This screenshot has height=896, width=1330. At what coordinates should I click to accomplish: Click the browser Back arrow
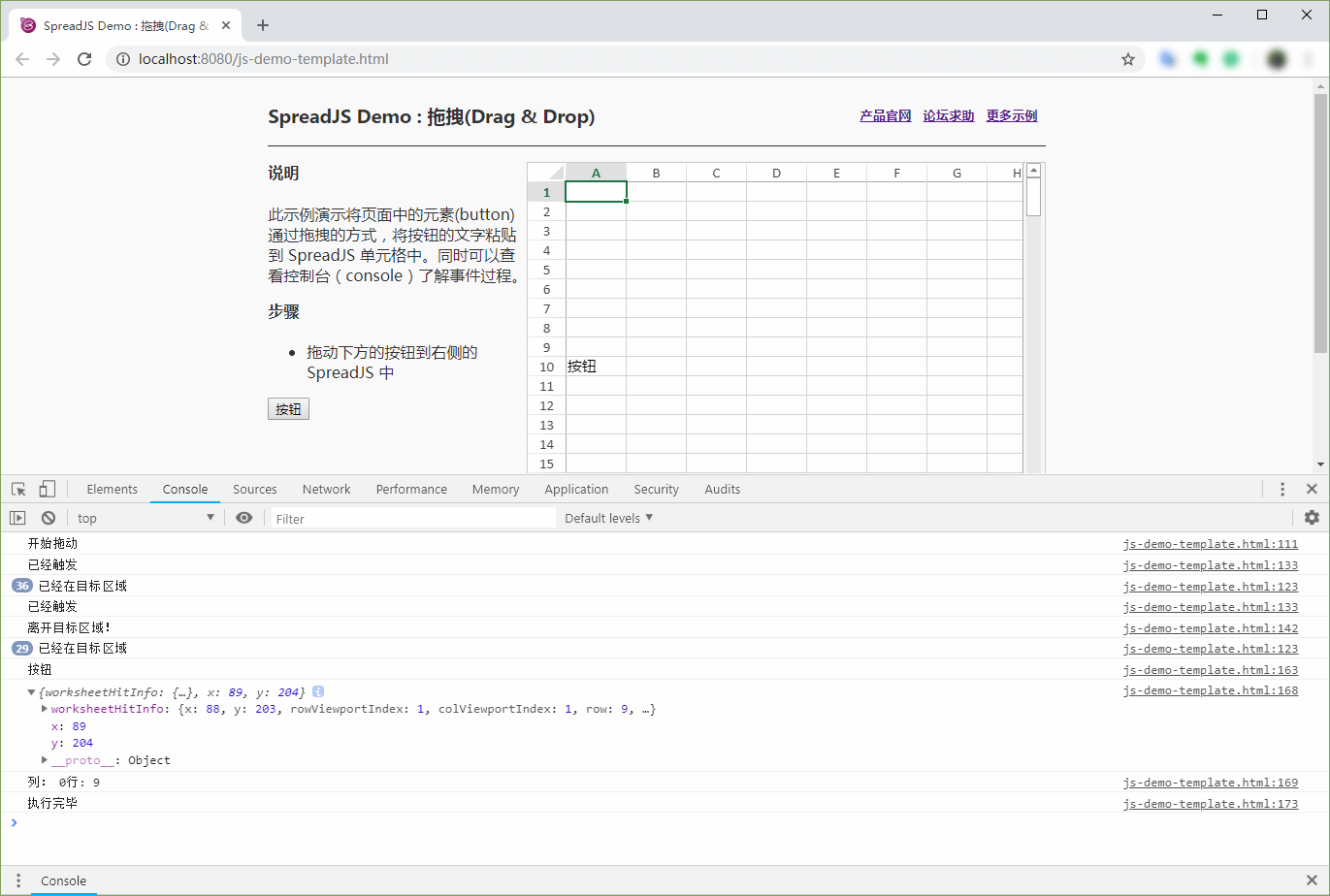[x=22, y=59]
